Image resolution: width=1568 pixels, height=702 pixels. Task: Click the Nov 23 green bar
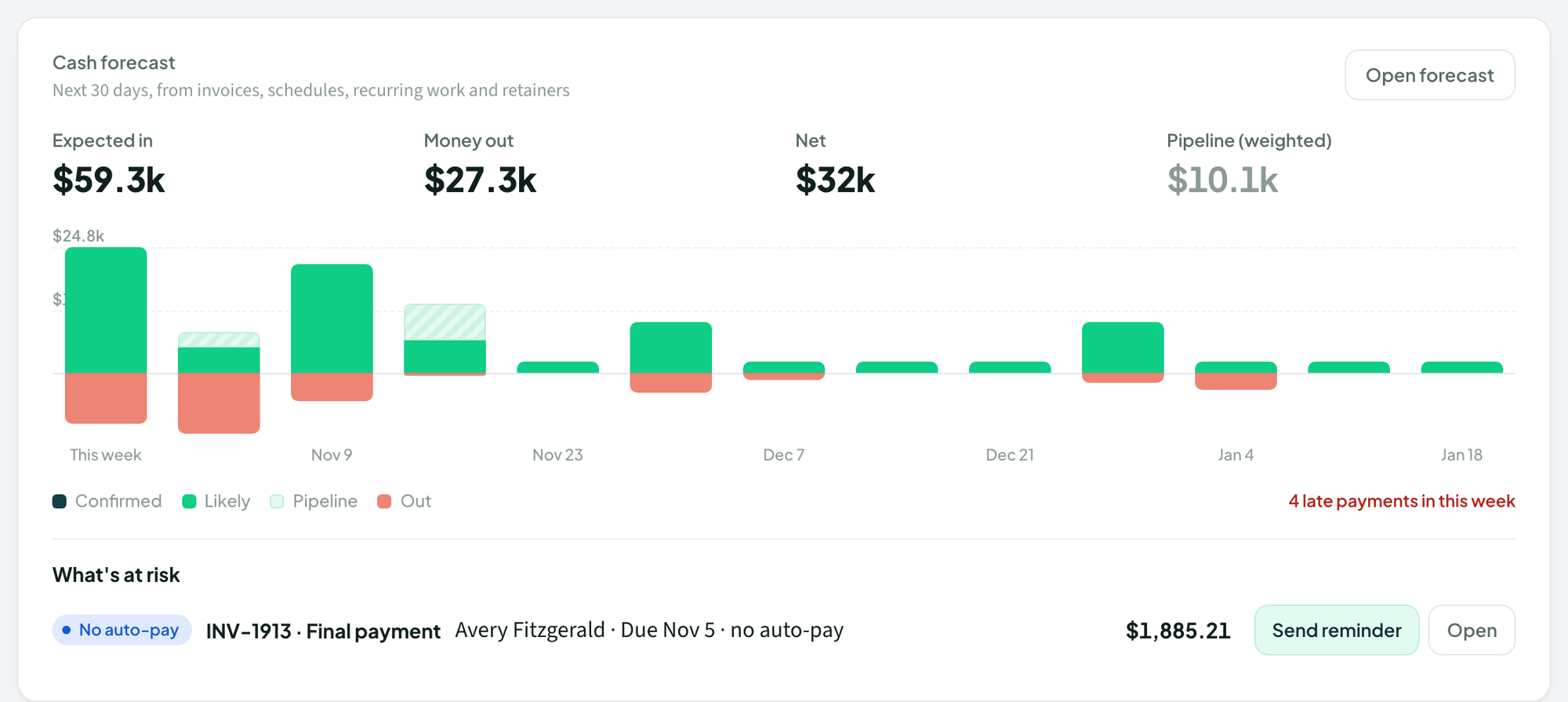tap(557, 367)
